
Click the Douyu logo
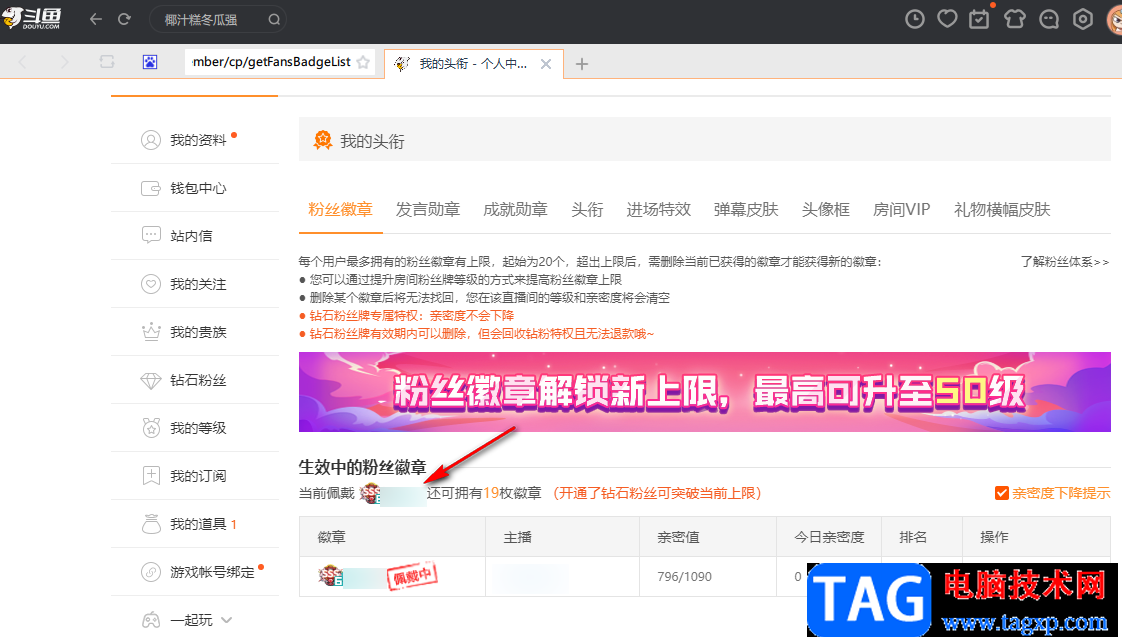coord(32,19)
